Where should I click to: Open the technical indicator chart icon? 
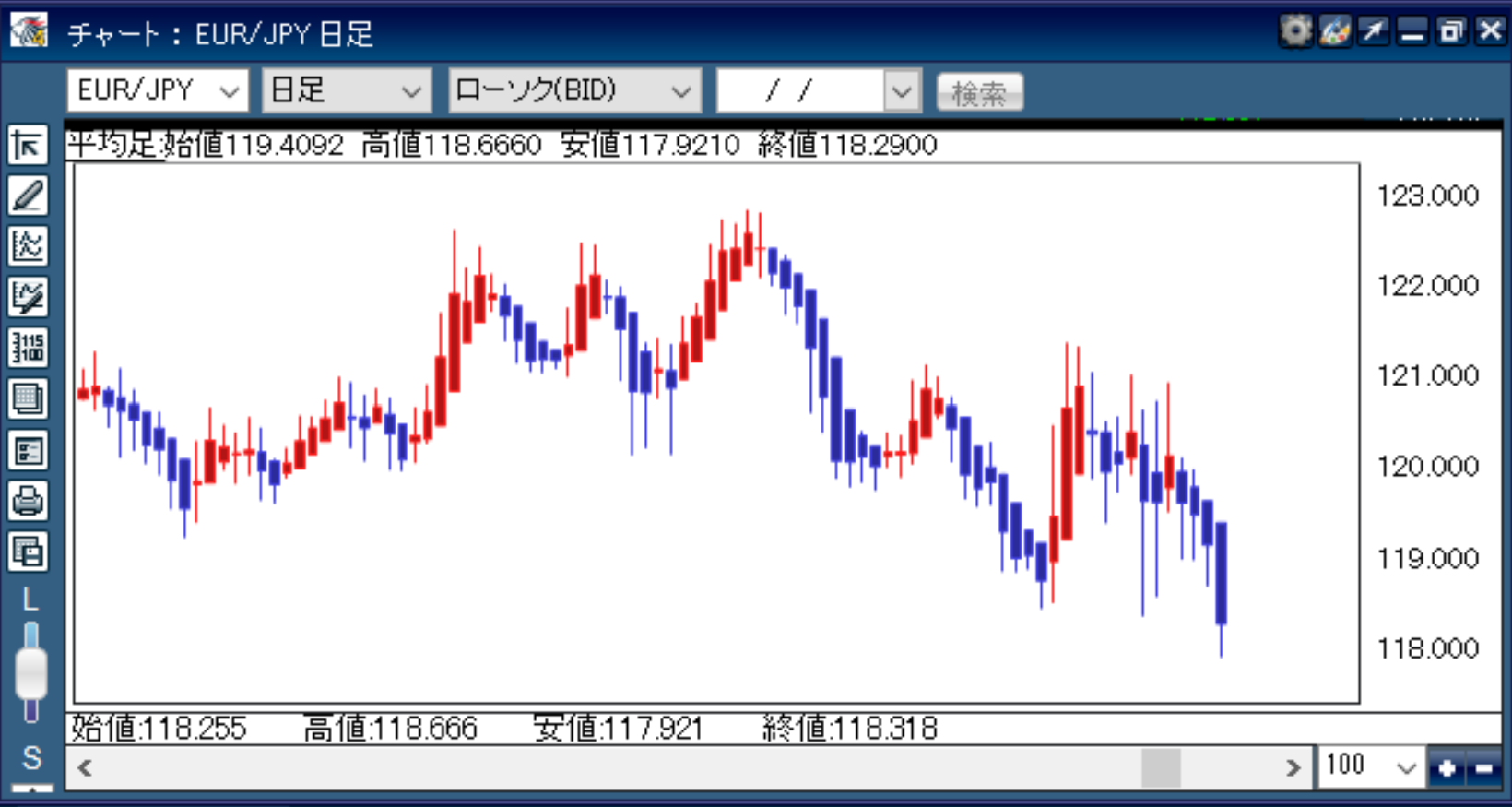tap(28, 246)
